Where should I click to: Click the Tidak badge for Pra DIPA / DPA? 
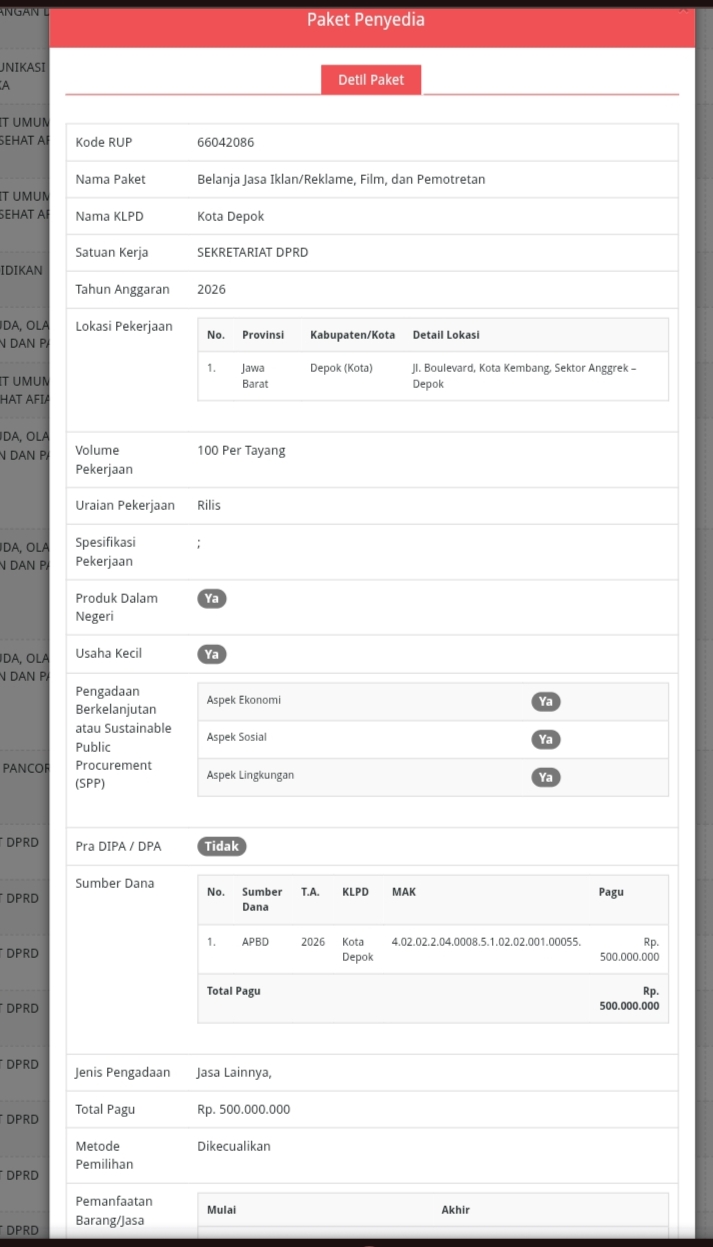coord(222,846)
